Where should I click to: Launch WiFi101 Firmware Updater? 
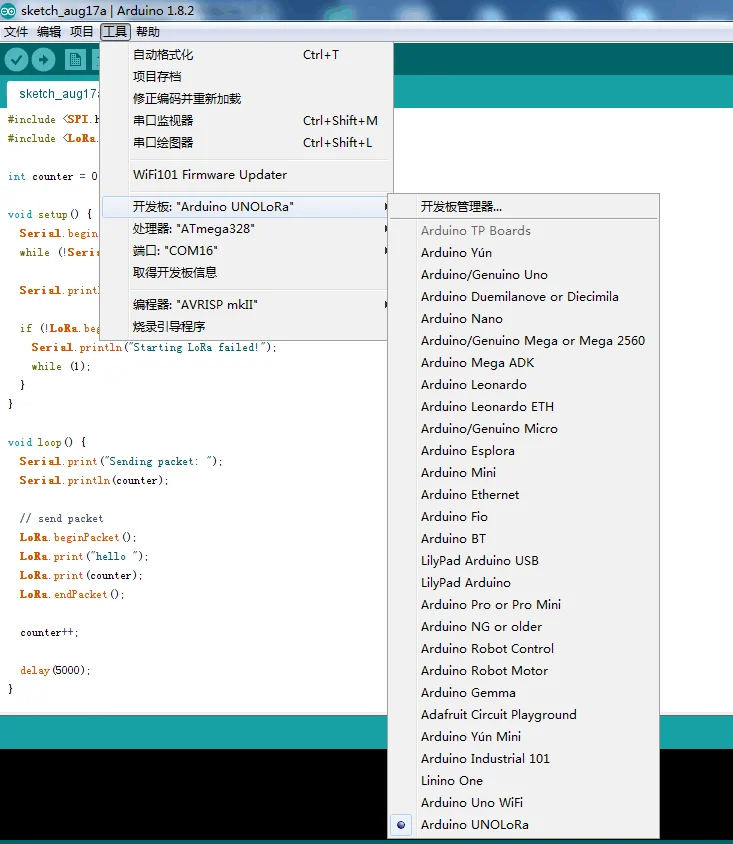[x=247, y=175]
